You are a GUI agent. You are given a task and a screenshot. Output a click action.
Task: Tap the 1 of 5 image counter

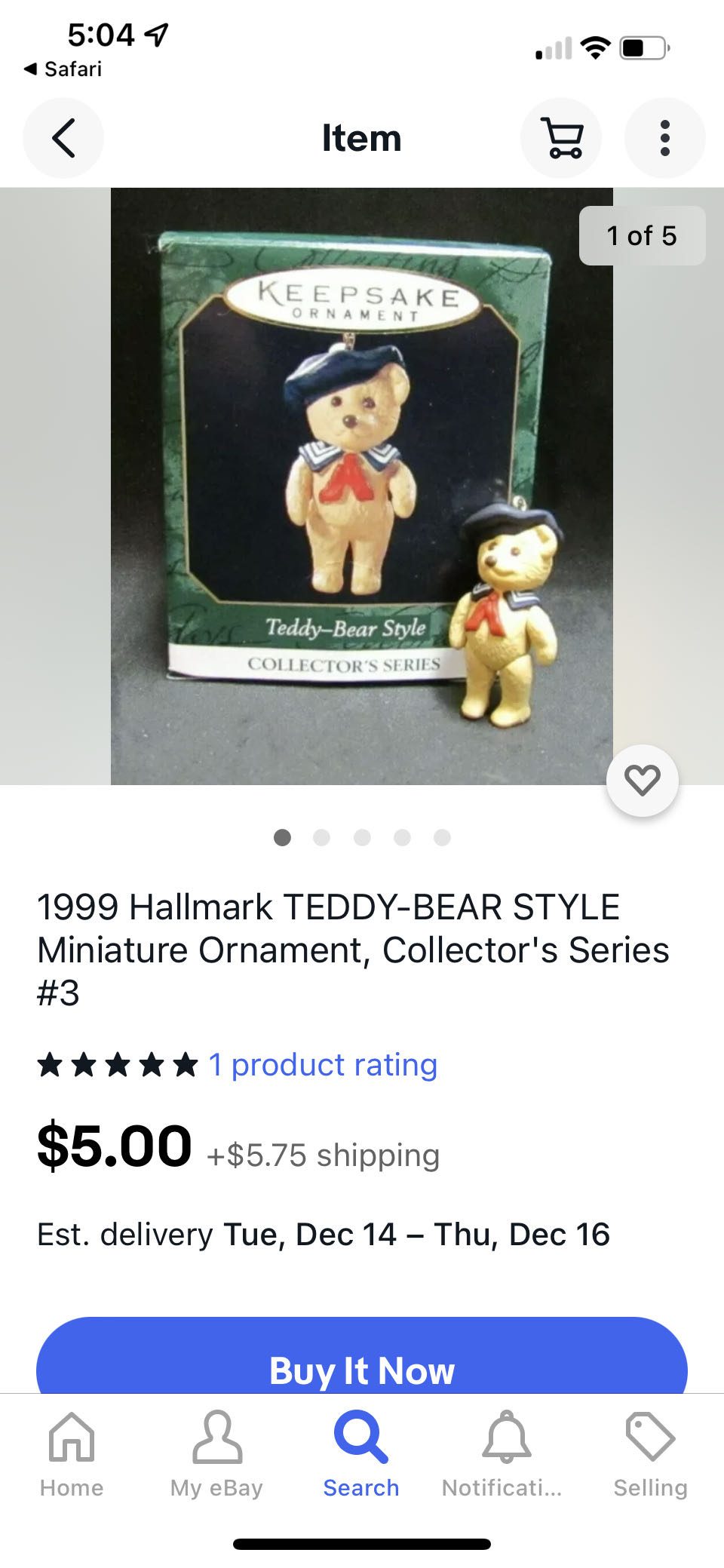click(643, 235)
